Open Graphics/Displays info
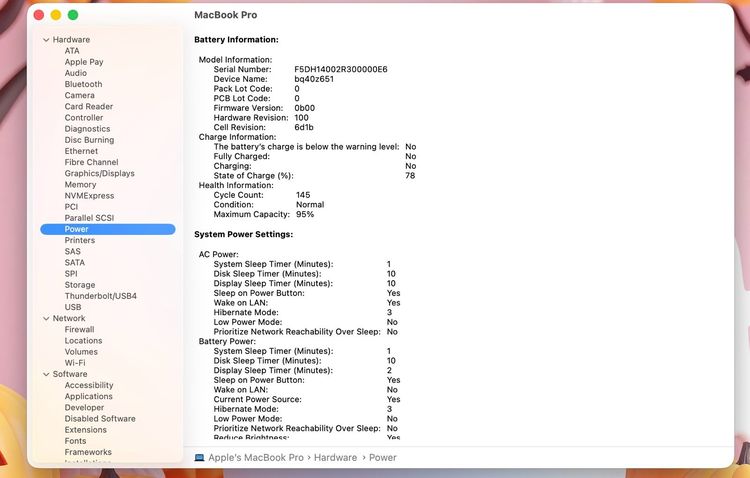The image size is (750, 478). pyautogui.click(x=99, y=173)
